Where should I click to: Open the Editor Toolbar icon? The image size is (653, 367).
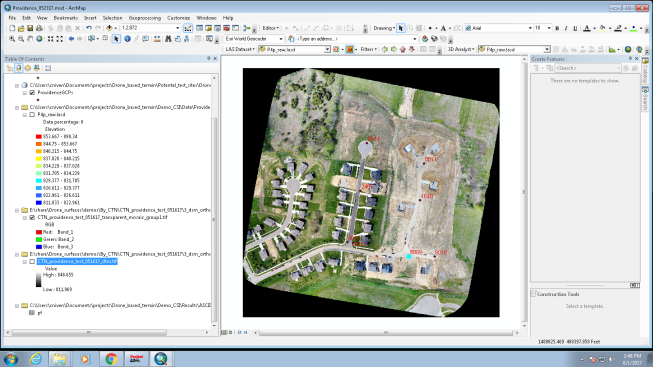coord(188,28)
